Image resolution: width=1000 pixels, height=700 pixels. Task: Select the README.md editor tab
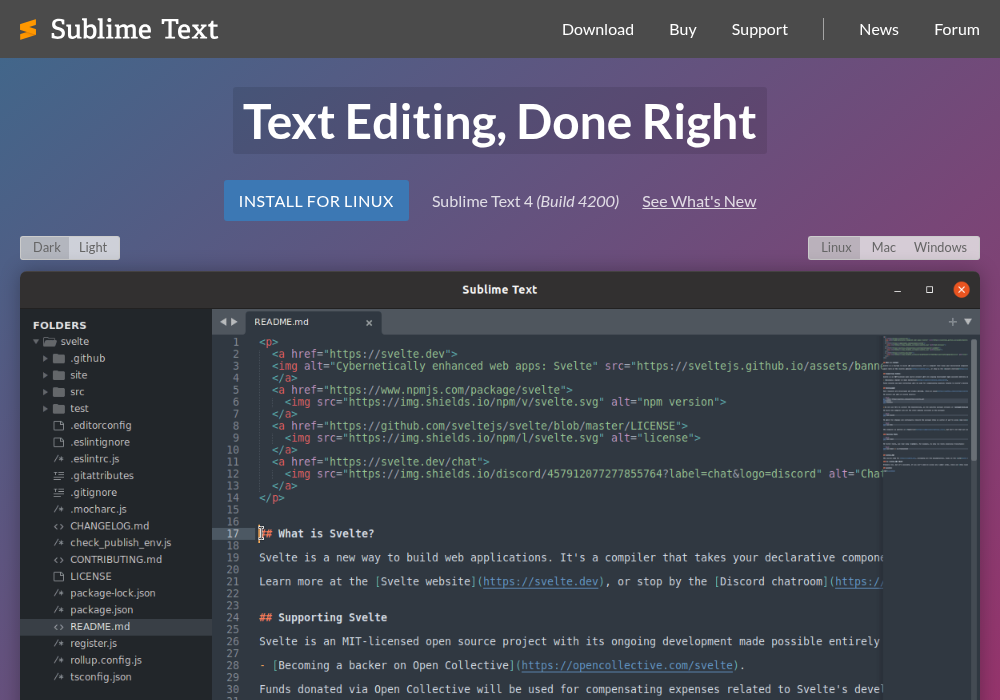[312, 322]
